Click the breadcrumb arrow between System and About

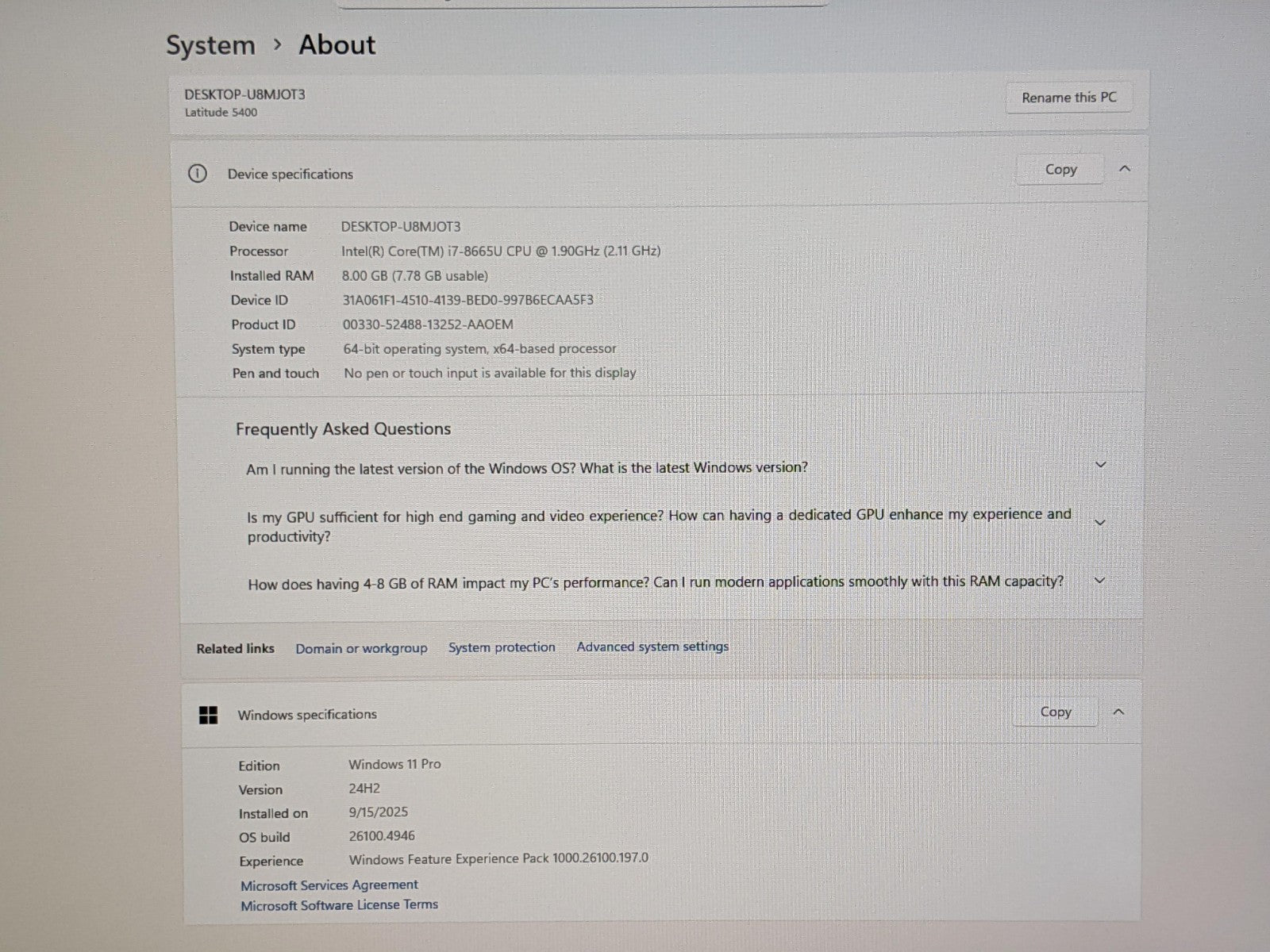click(277, 45)
